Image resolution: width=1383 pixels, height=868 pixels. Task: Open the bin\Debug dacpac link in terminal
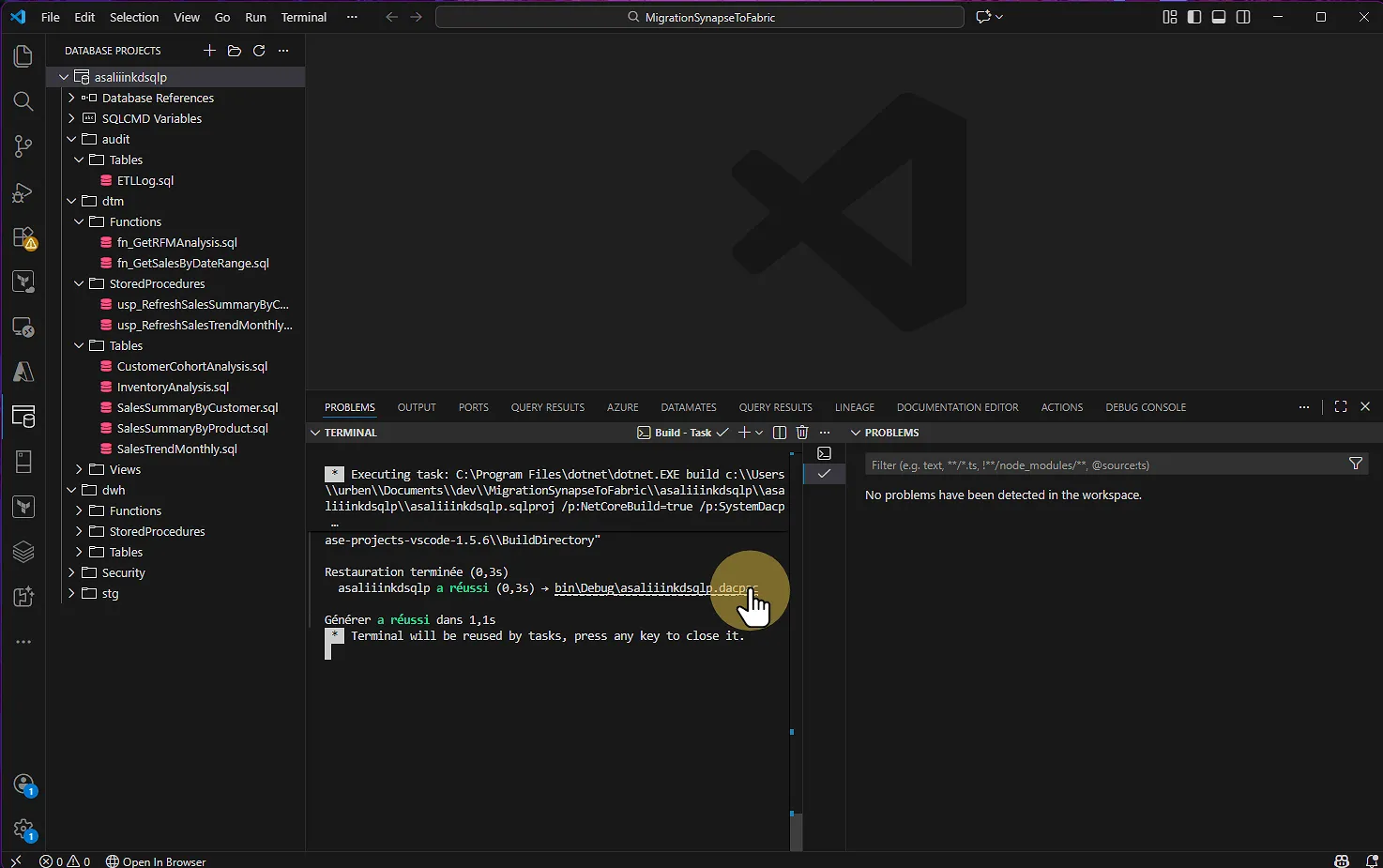[x=647, y=588]
